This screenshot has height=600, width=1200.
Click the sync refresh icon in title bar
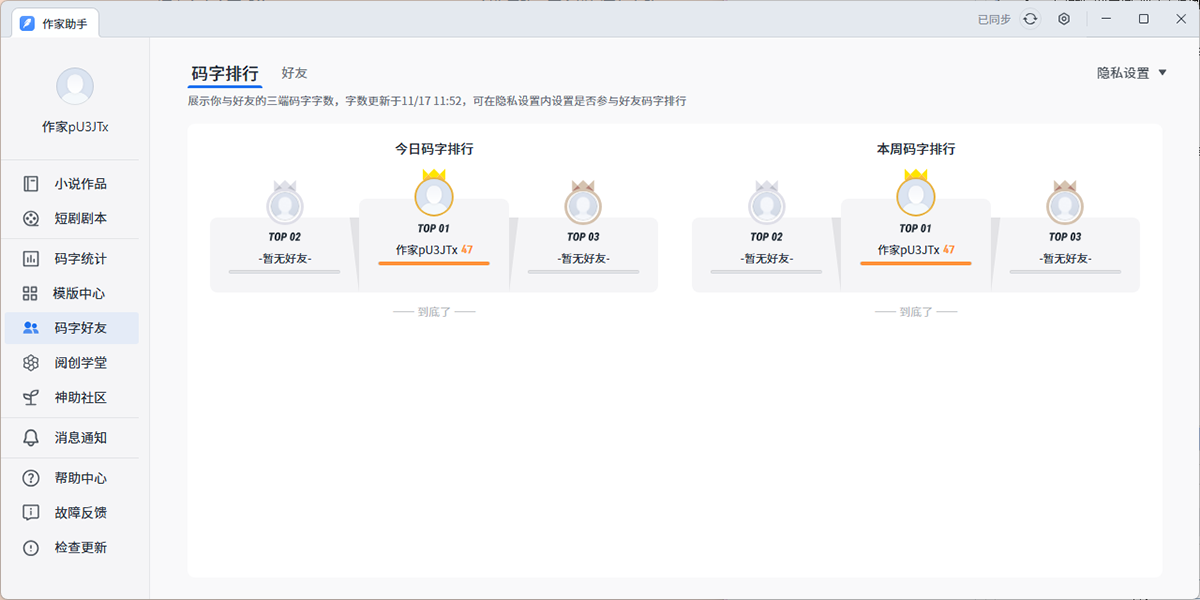1030,19
